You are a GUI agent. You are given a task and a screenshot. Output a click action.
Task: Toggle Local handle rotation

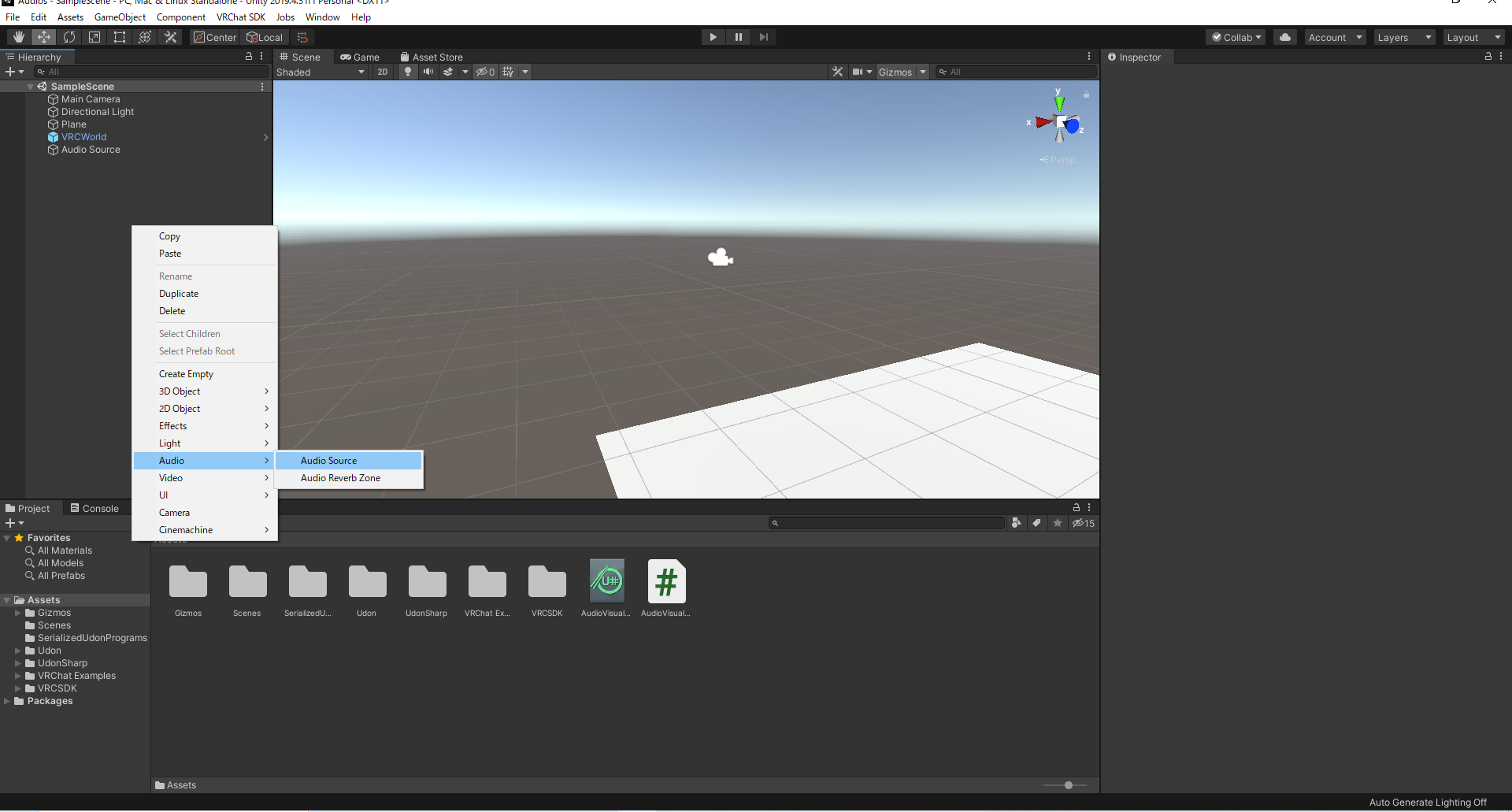(265, 37)
